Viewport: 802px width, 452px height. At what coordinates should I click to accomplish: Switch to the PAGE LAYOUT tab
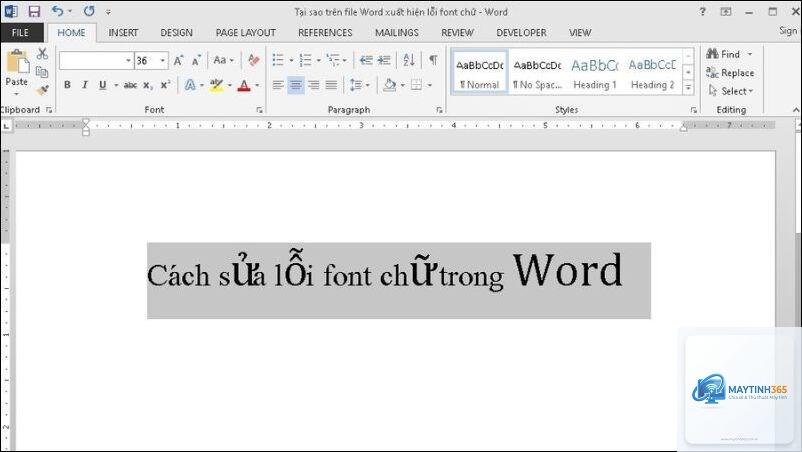pyautogui.click(x=246, y=33)
